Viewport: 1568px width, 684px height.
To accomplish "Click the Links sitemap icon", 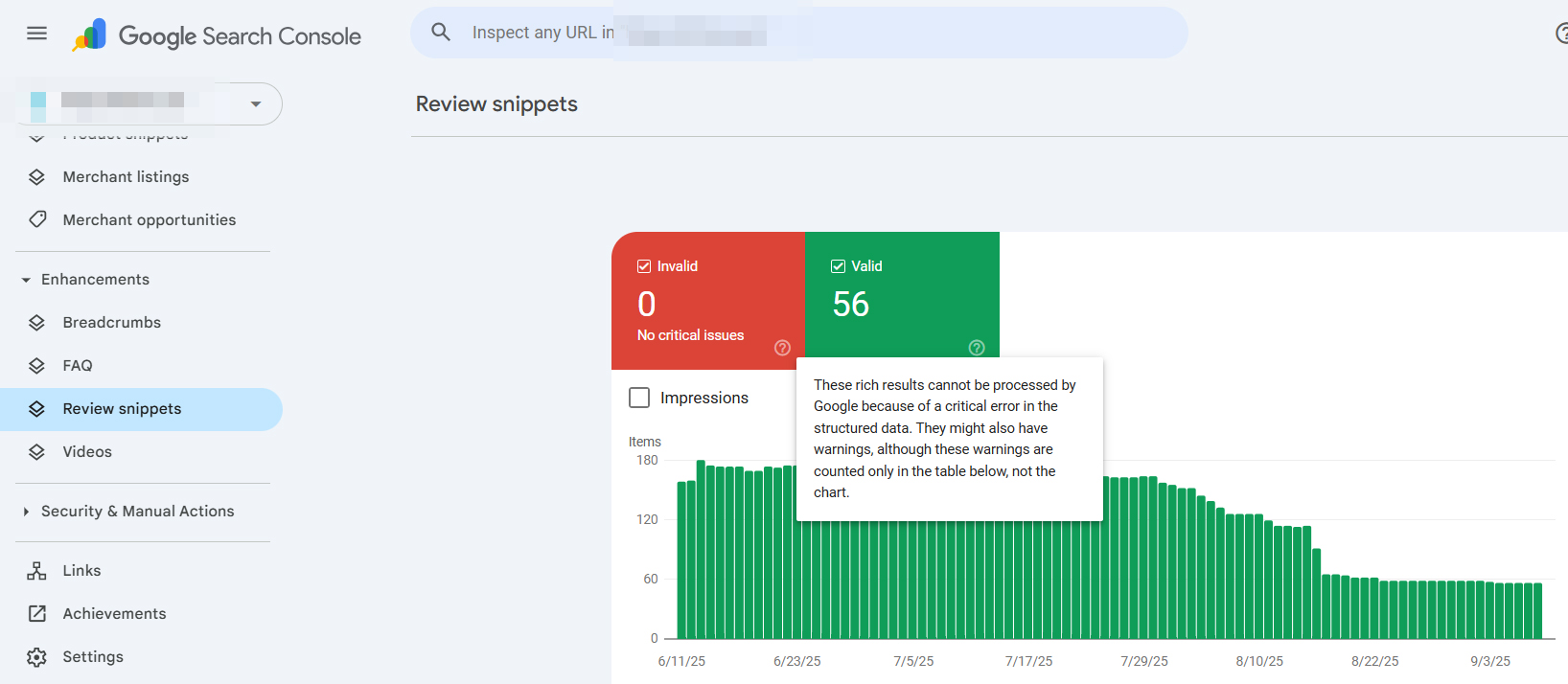I will 36,571.
